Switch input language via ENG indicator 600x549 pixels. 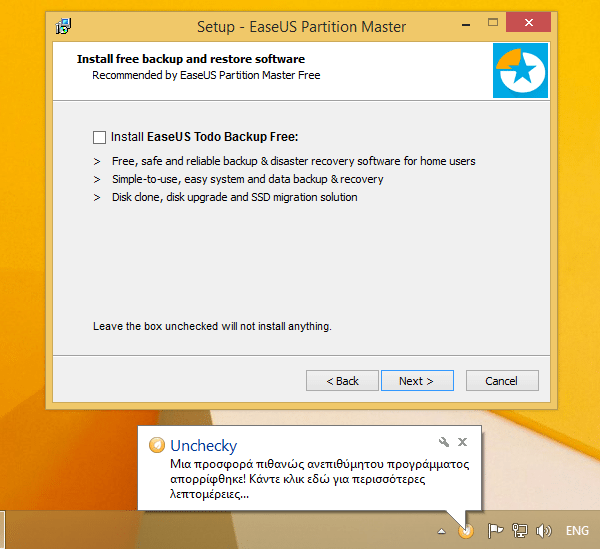tap(577, 531)
